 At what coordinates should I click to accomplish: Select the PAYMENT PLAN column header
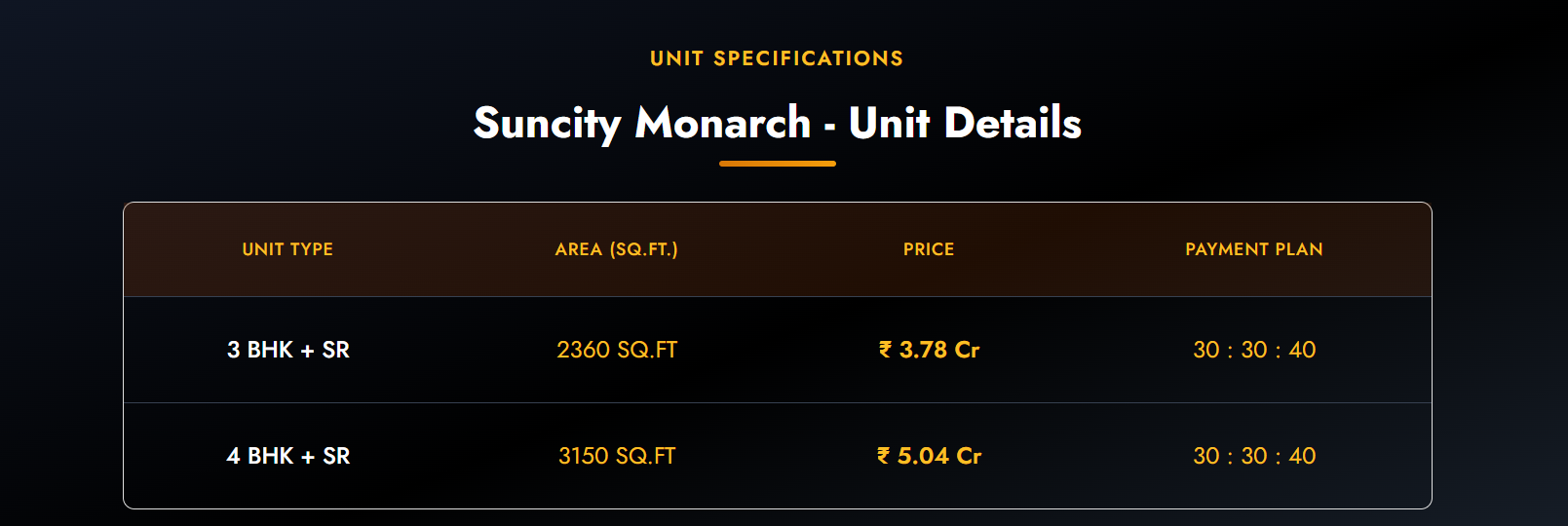(1253, 249)
